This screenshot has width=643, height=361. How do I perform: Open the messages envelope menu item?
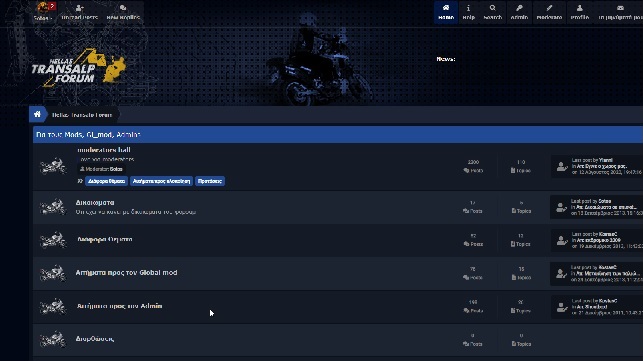tap(620, 12)
